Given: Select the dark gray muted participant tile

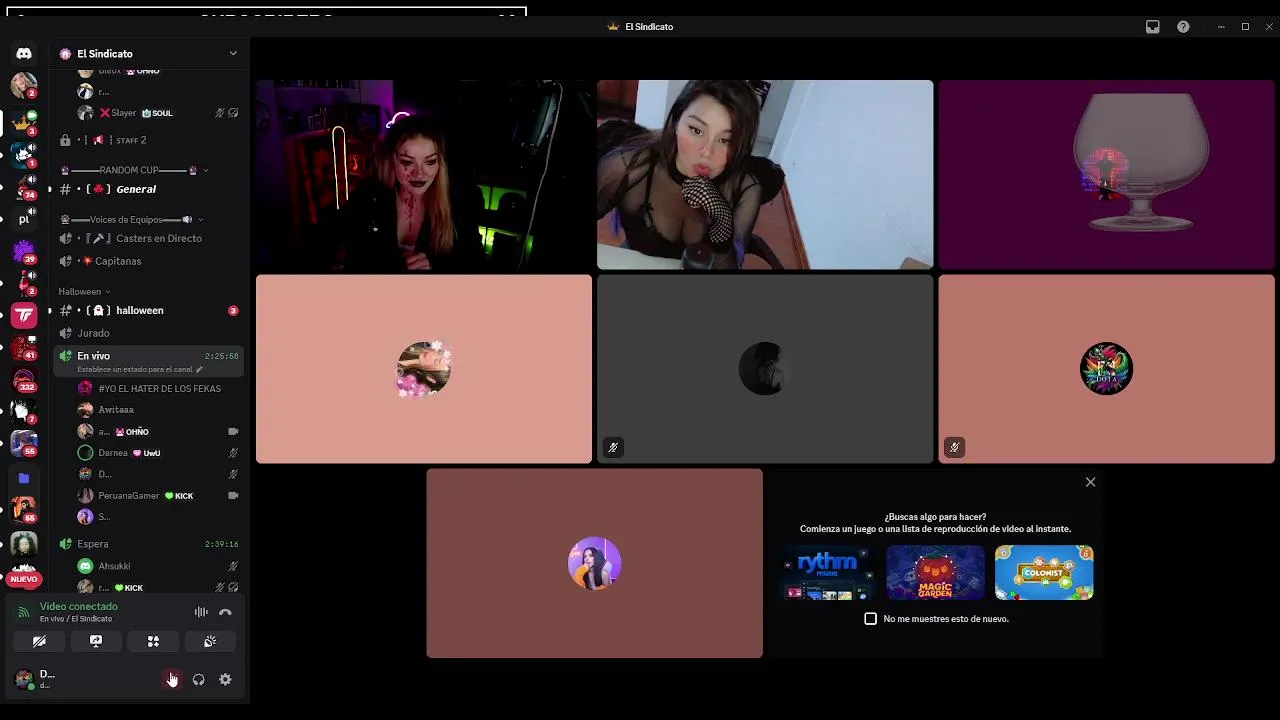Looking at the screenshot, I should click(x=765, y=369).
